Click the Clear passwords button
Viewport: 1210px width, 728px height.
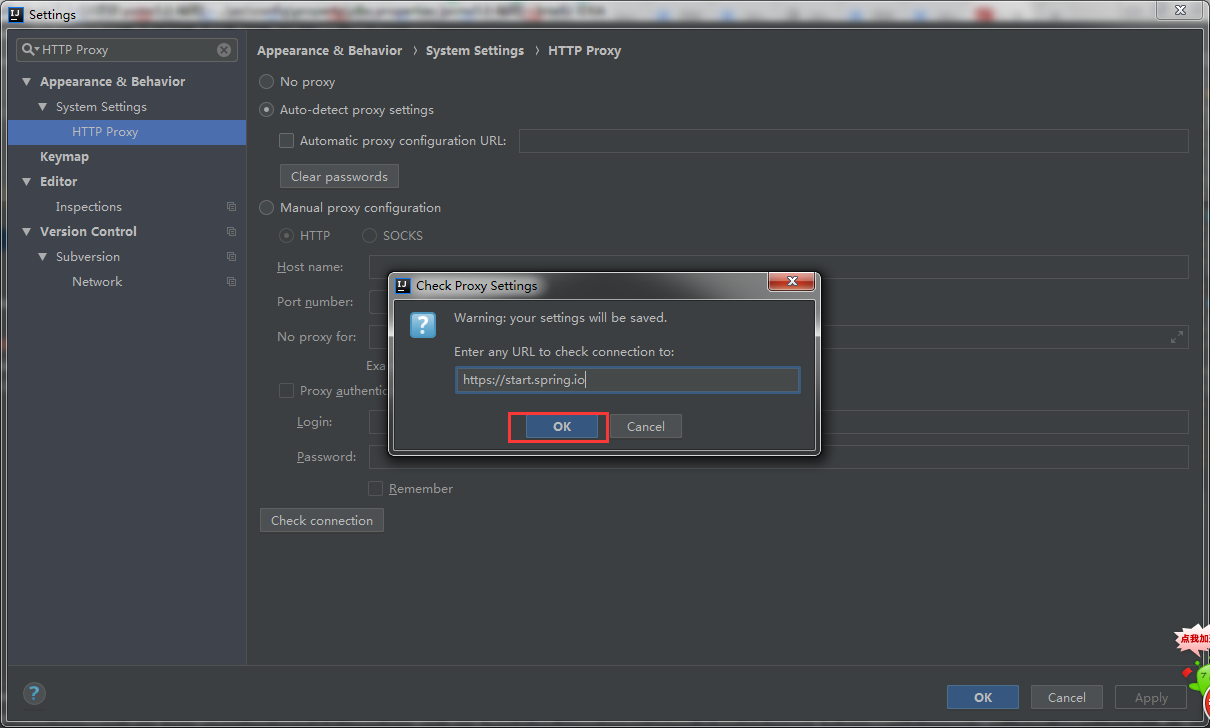(x=339, y=177)
